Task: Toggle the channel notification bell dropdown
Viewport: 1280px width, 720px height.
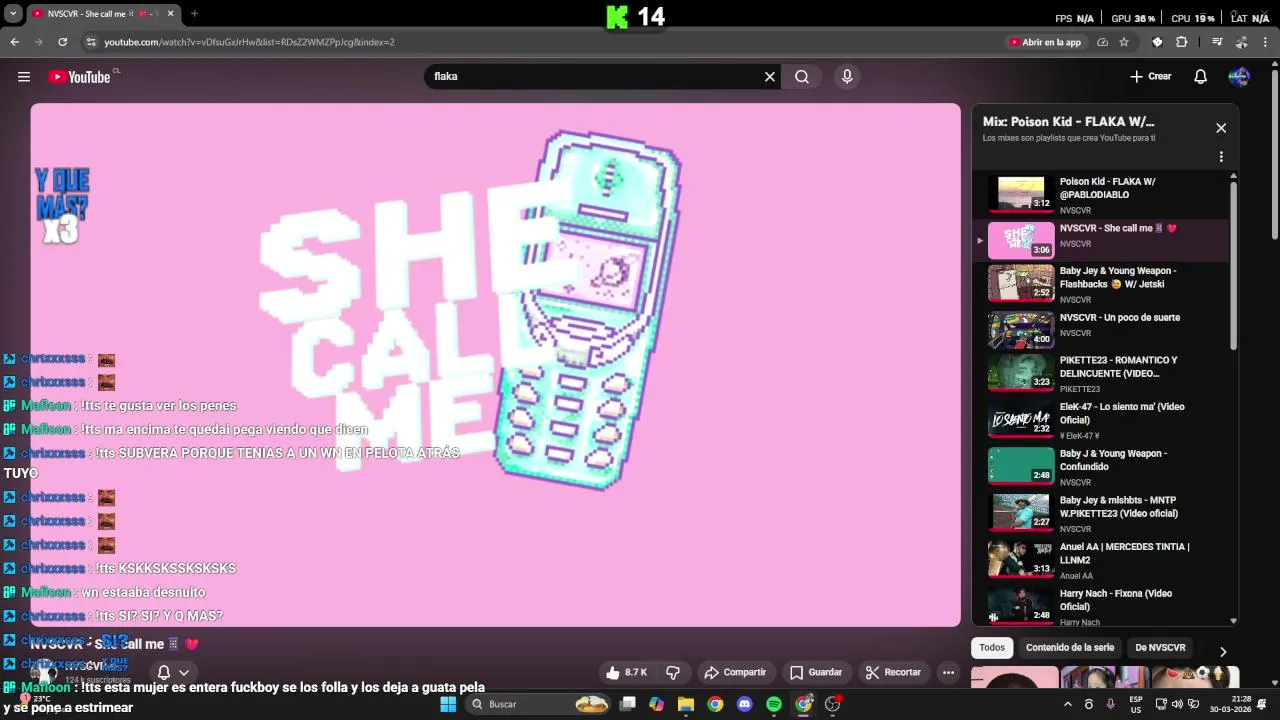Action: tap(173, 673)
